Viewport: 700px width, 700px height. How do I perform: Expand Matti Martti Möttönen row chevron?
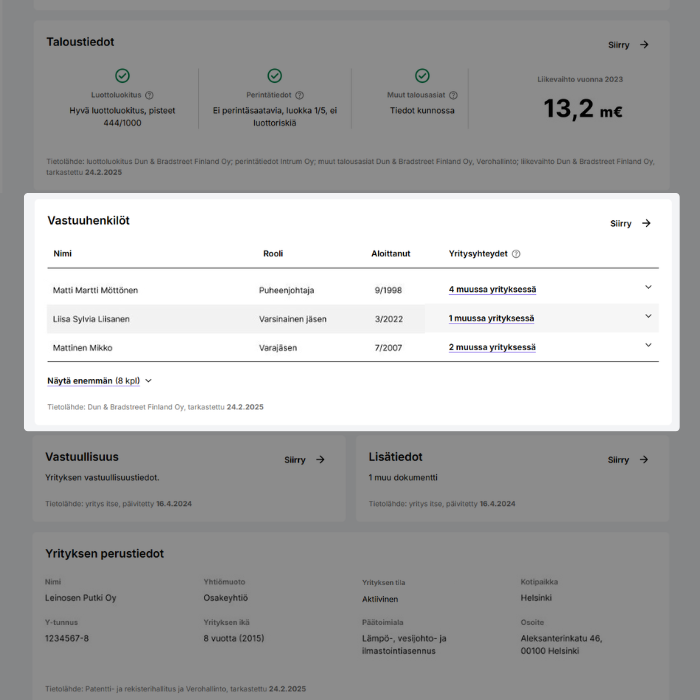pyautogui.click(x=648, y=288)
